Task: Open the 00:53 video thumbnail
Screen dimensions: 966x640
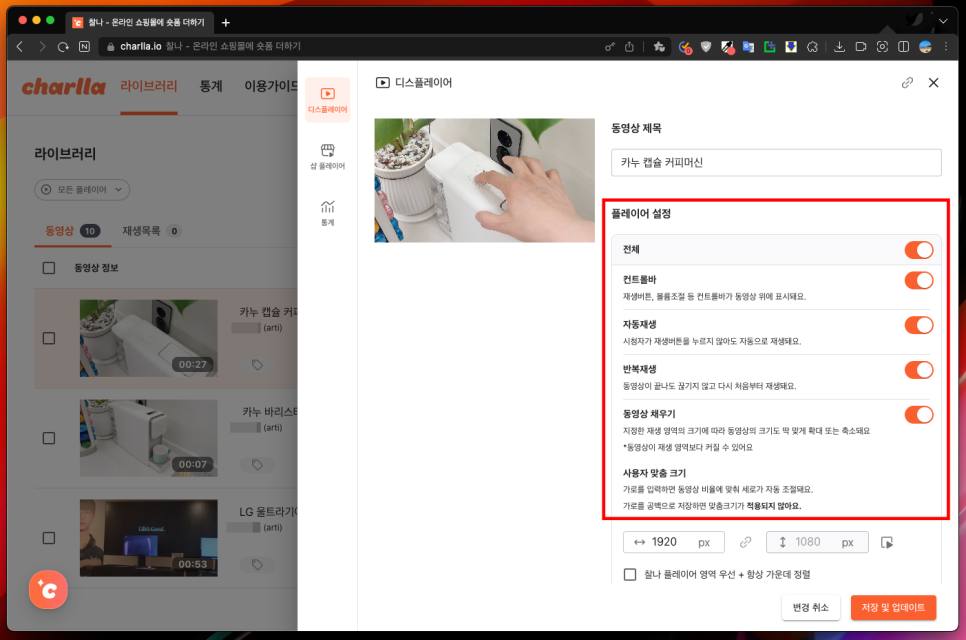Action: 148,538
